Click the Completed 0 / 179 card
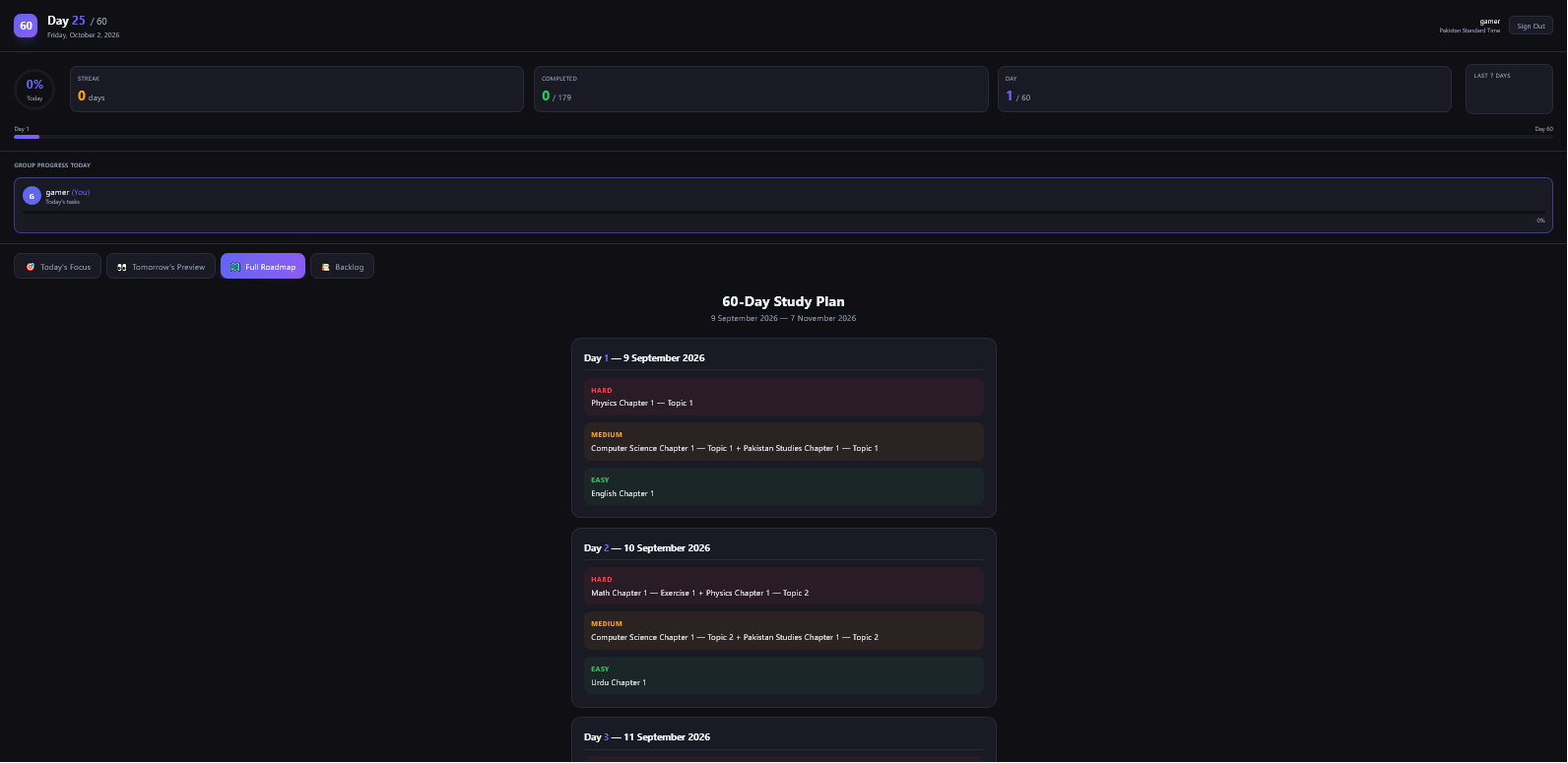 [x=760, y=89]
